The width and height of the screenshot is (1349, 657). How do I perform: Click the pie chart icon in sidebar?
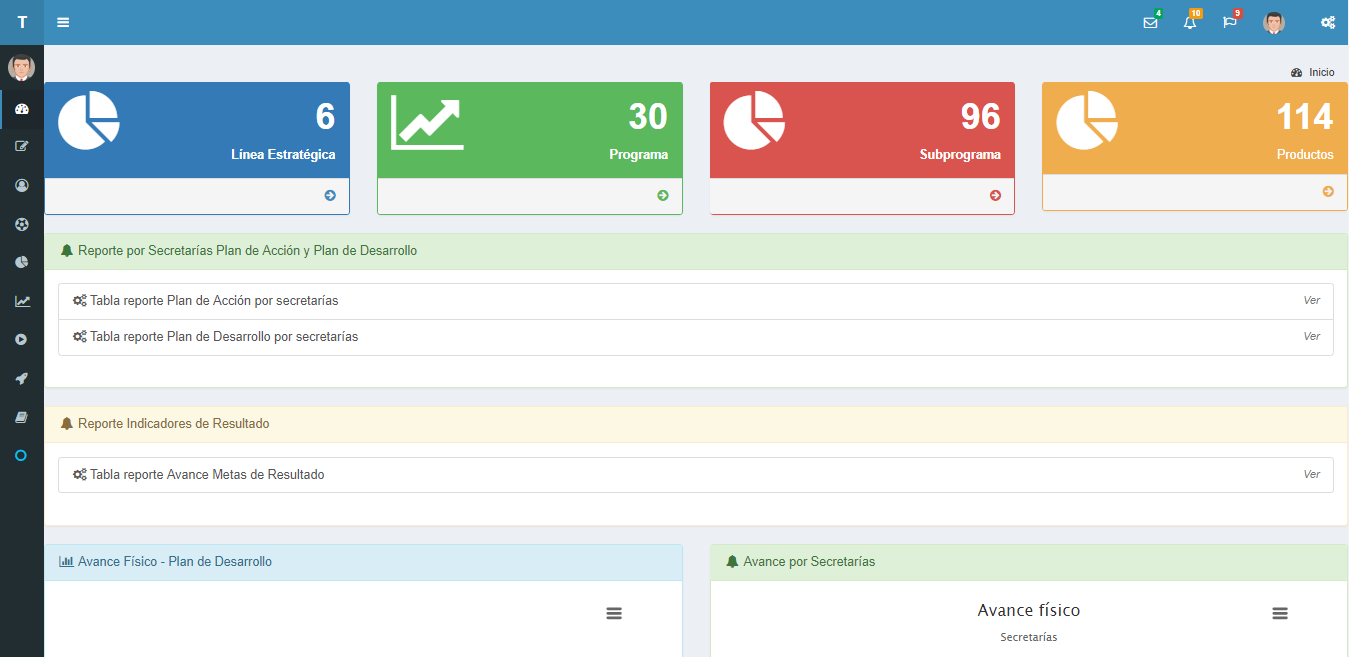21,262
